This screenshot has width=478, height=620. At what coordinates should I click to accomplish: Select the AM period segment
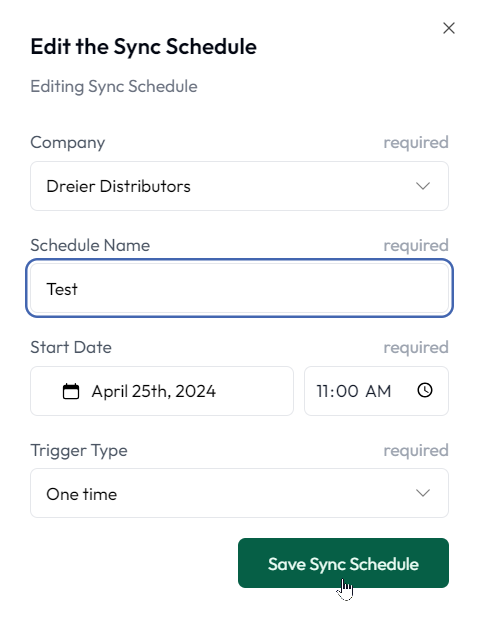378,391
